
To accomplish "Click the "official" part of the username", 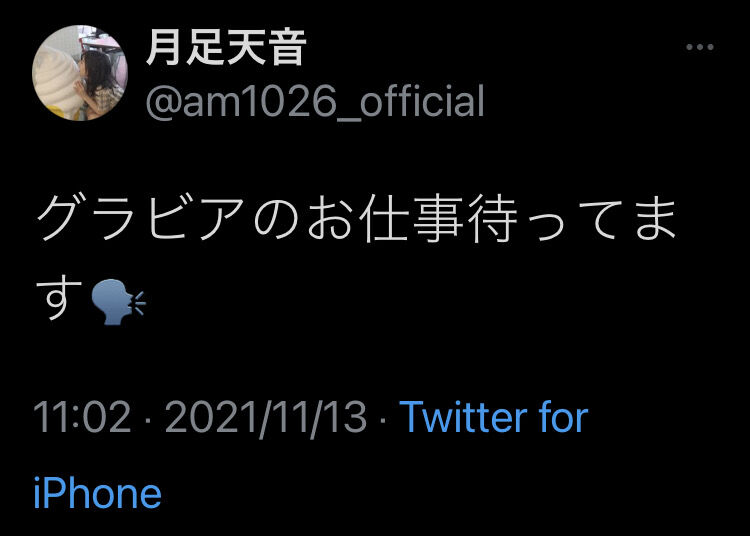I will 422,100.
